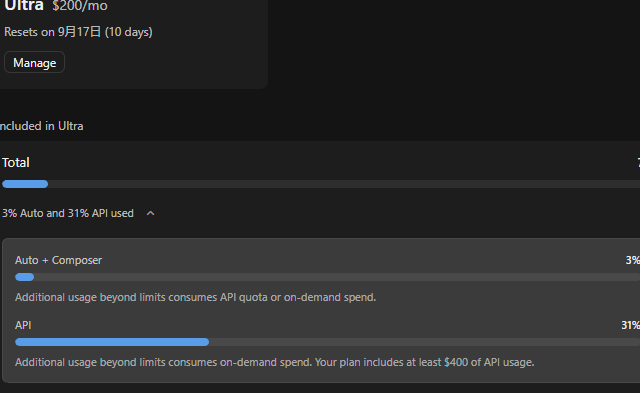Click the Manage button
The height and width of the screenshot is (393, 640).
(34, 62)
